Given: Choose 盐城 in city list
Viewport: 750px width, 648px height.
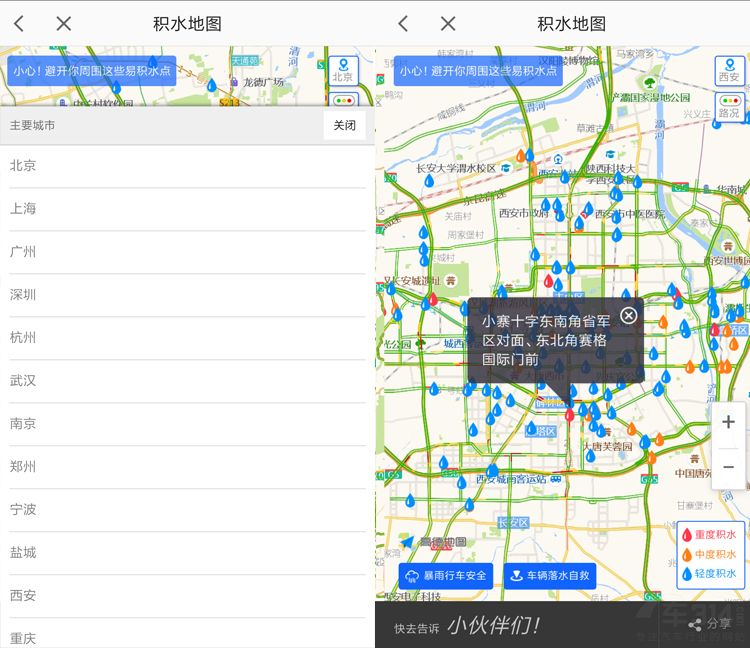Looking at the screenshot, I should (x=187, y=553).
